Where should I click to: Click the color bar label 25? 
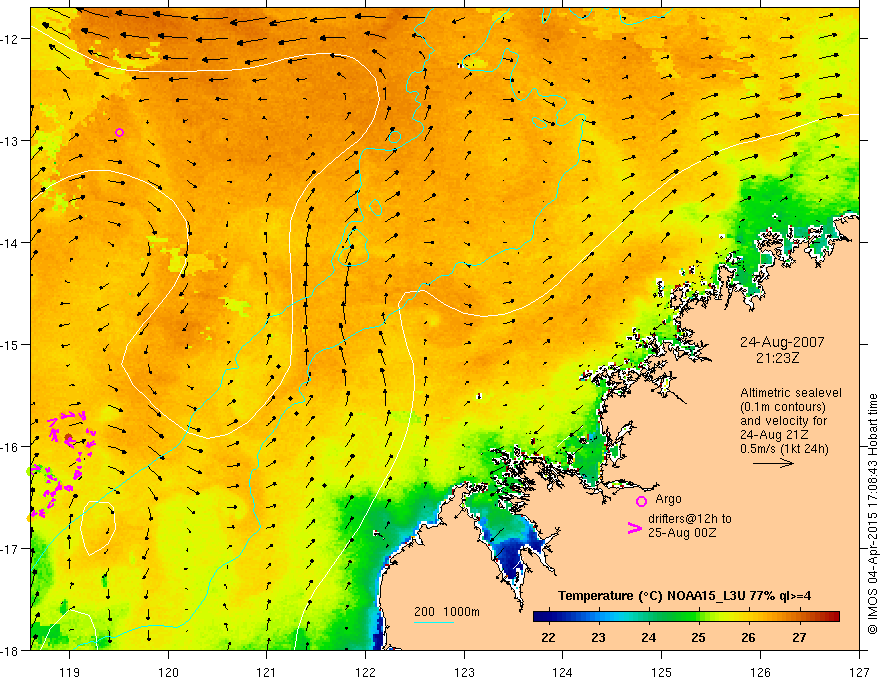pos(698,637)
